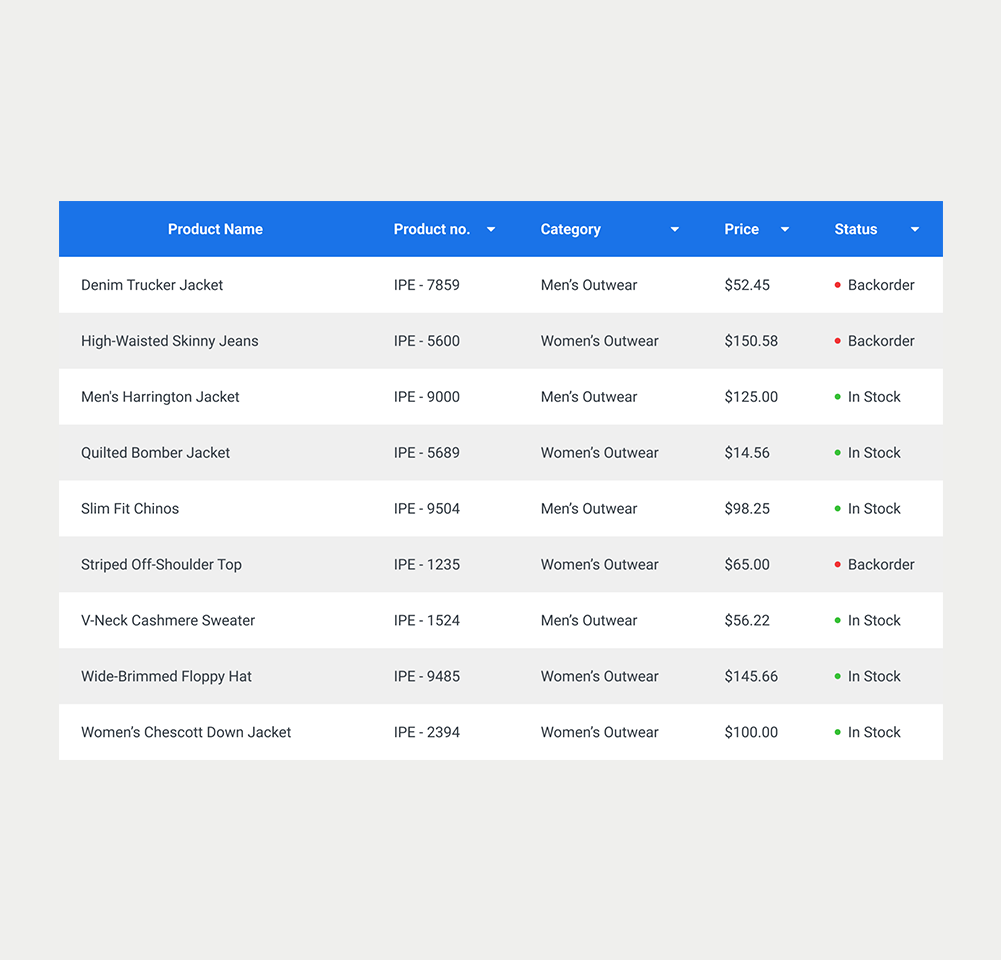Image resolution: width=1001 pixels, height=960 pixels.
Task: Click the Product Name column header
Action: point(215,229)
